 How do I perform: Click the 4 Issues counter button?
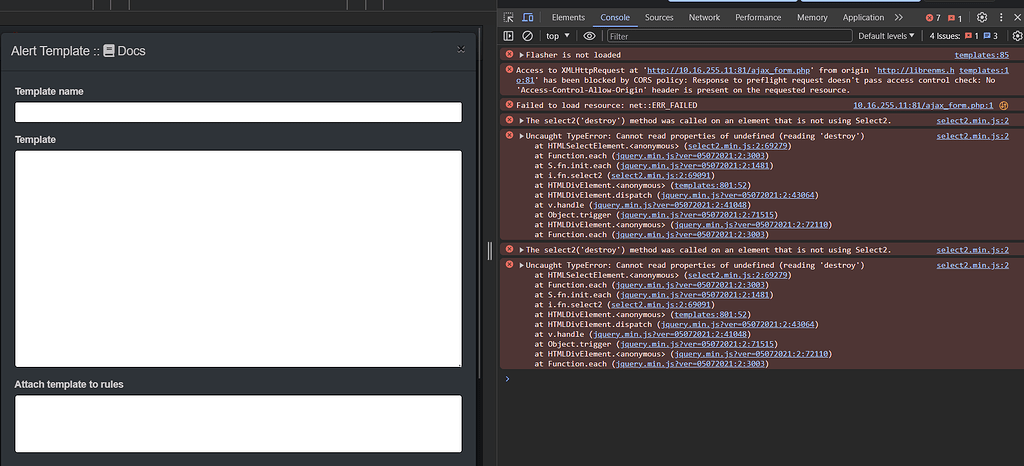click(x=963, y=36)
